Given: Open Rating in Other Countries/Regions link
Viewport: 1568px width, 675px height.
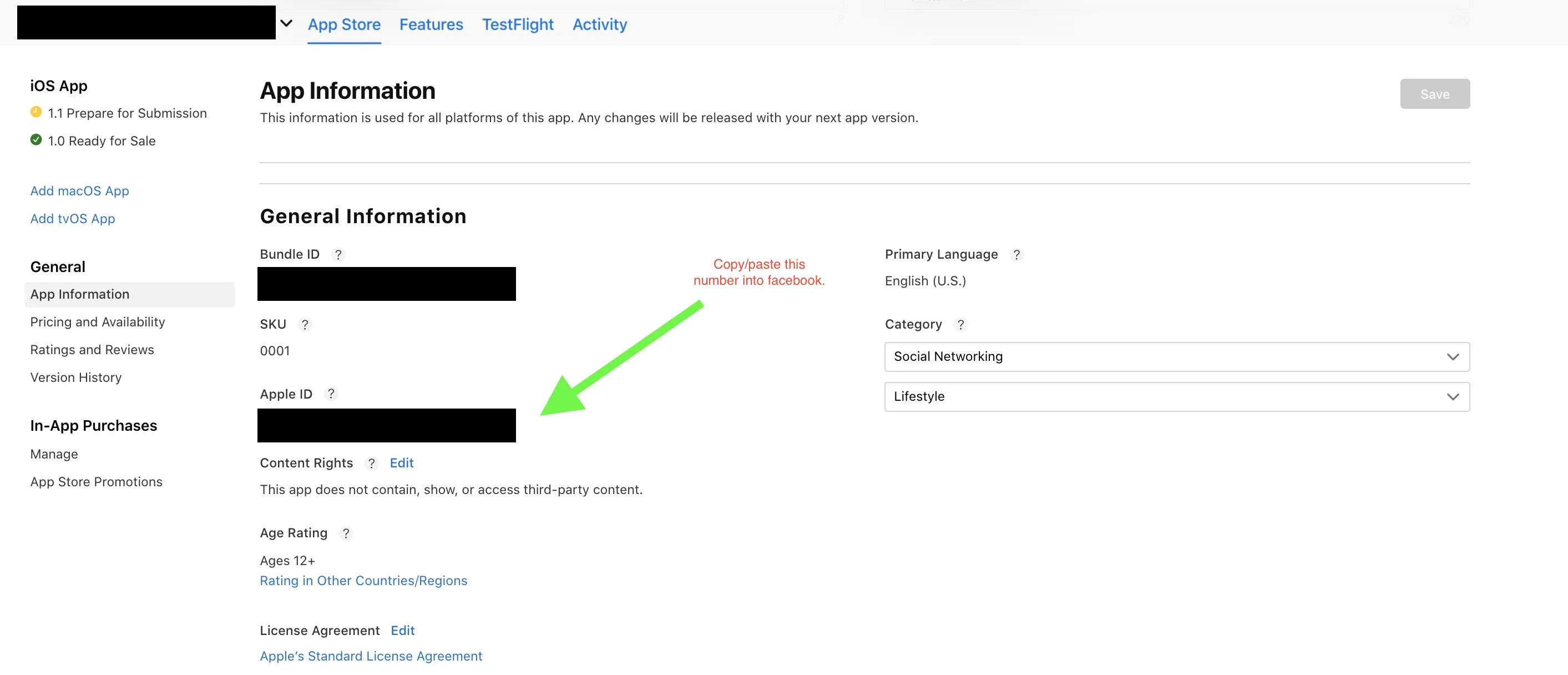Looking at the screenshot, I should (363, 581).
